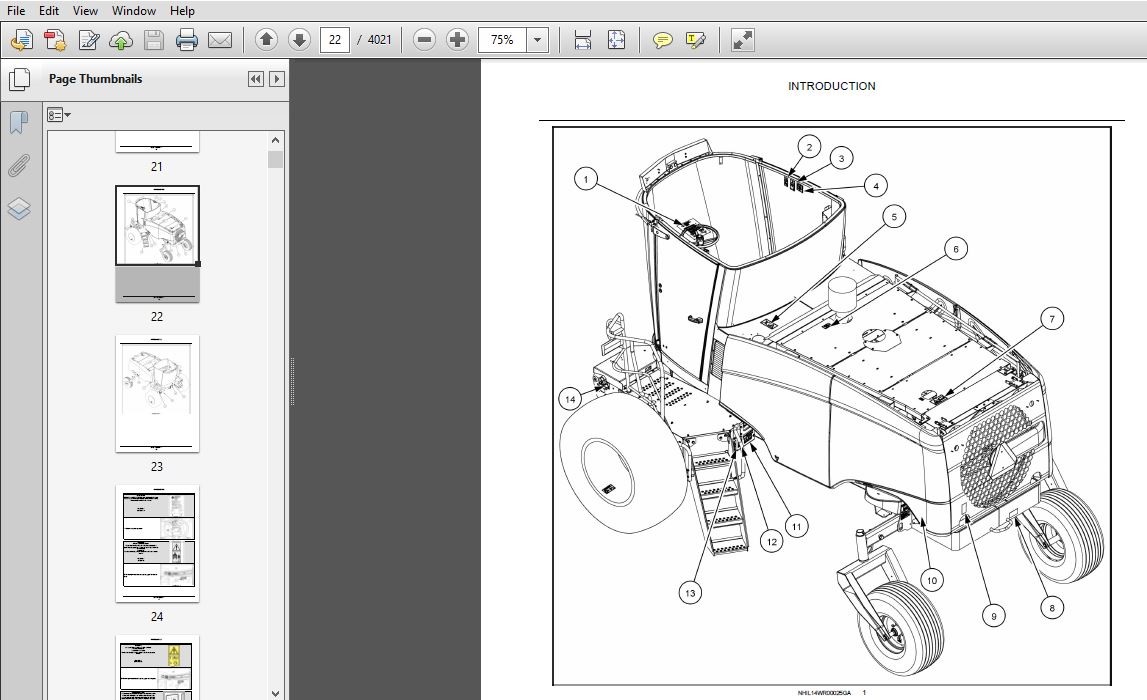Click the page number field showing 22
The height and width of the screenshot is (700, 1147).
[335, 39]
